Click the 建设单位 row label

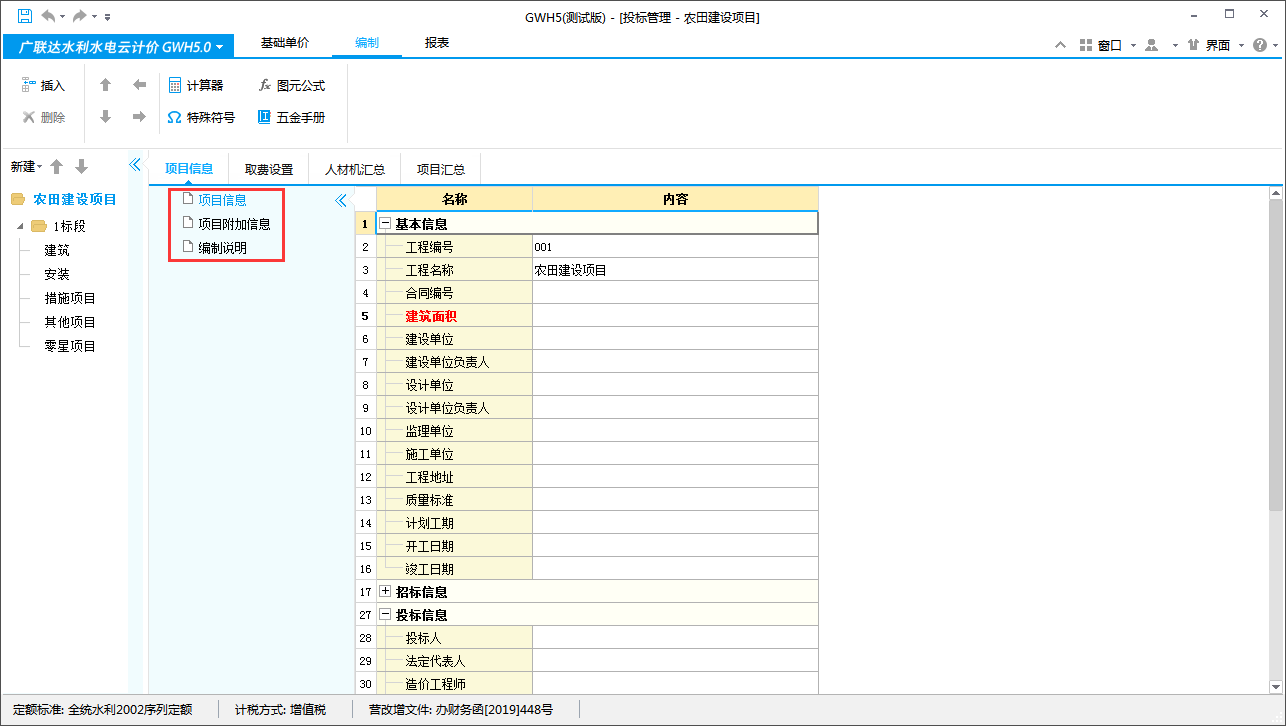point(429,339)
